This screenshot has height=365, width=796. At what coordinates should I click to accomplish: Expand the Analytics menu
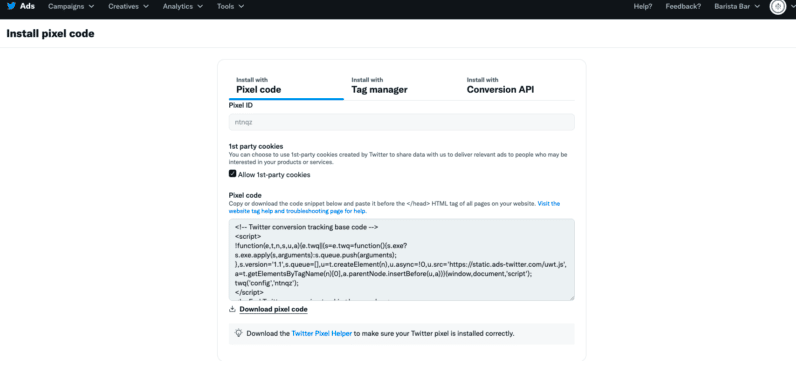(183, 7)
